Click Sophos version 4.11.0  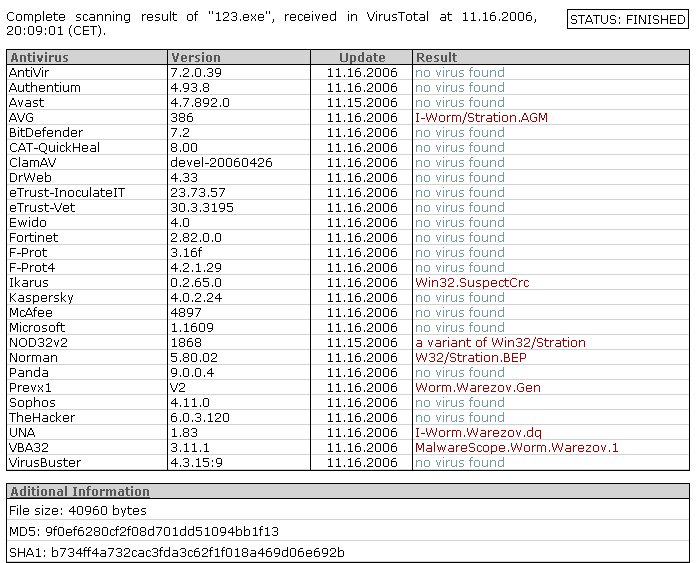click(x=190, y=403)
